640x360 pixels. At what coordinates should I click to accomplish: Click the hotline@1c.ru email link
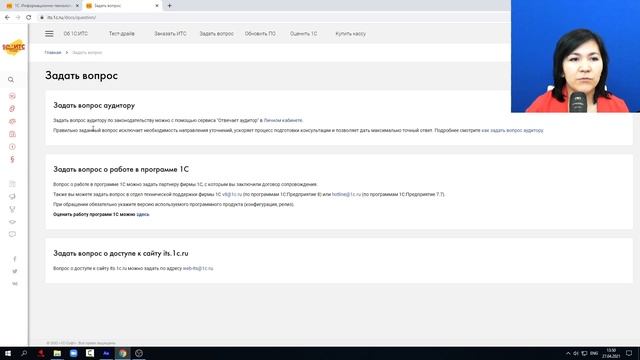coord(346,195)
